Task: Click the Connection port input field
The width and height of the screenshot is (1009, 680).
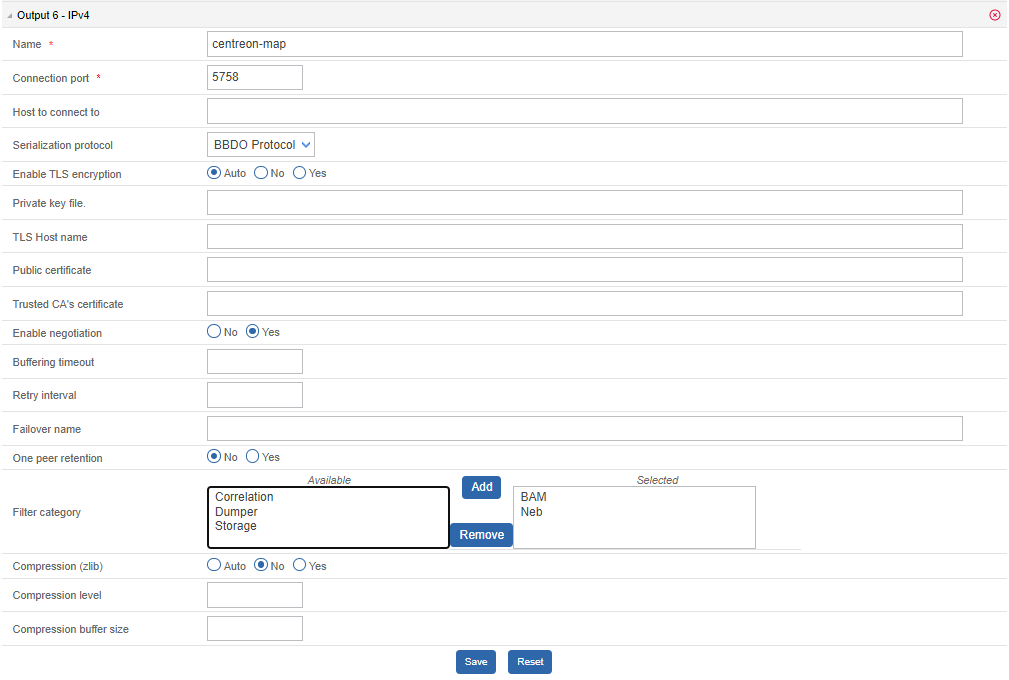Action: (x=254, y=77)
